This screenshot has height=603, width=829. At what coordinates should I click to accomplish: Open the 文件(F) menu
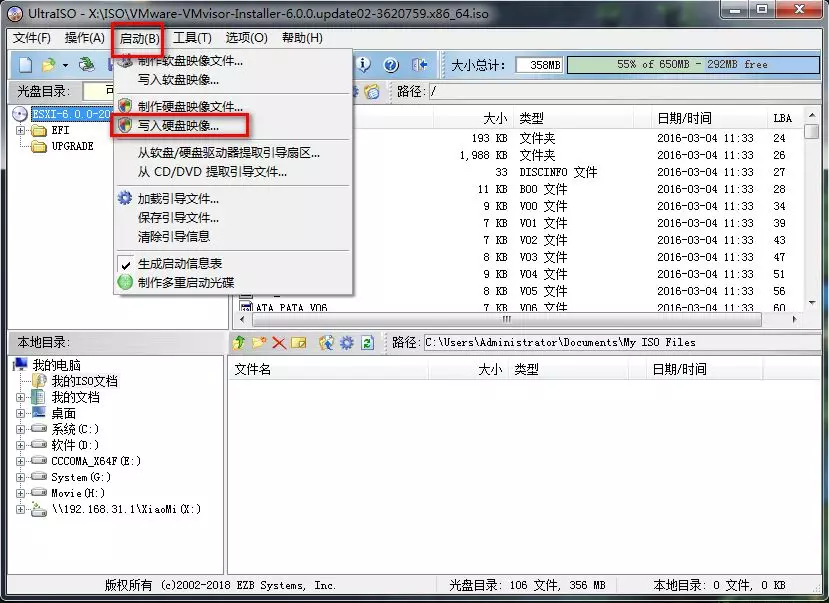point(32,38)
